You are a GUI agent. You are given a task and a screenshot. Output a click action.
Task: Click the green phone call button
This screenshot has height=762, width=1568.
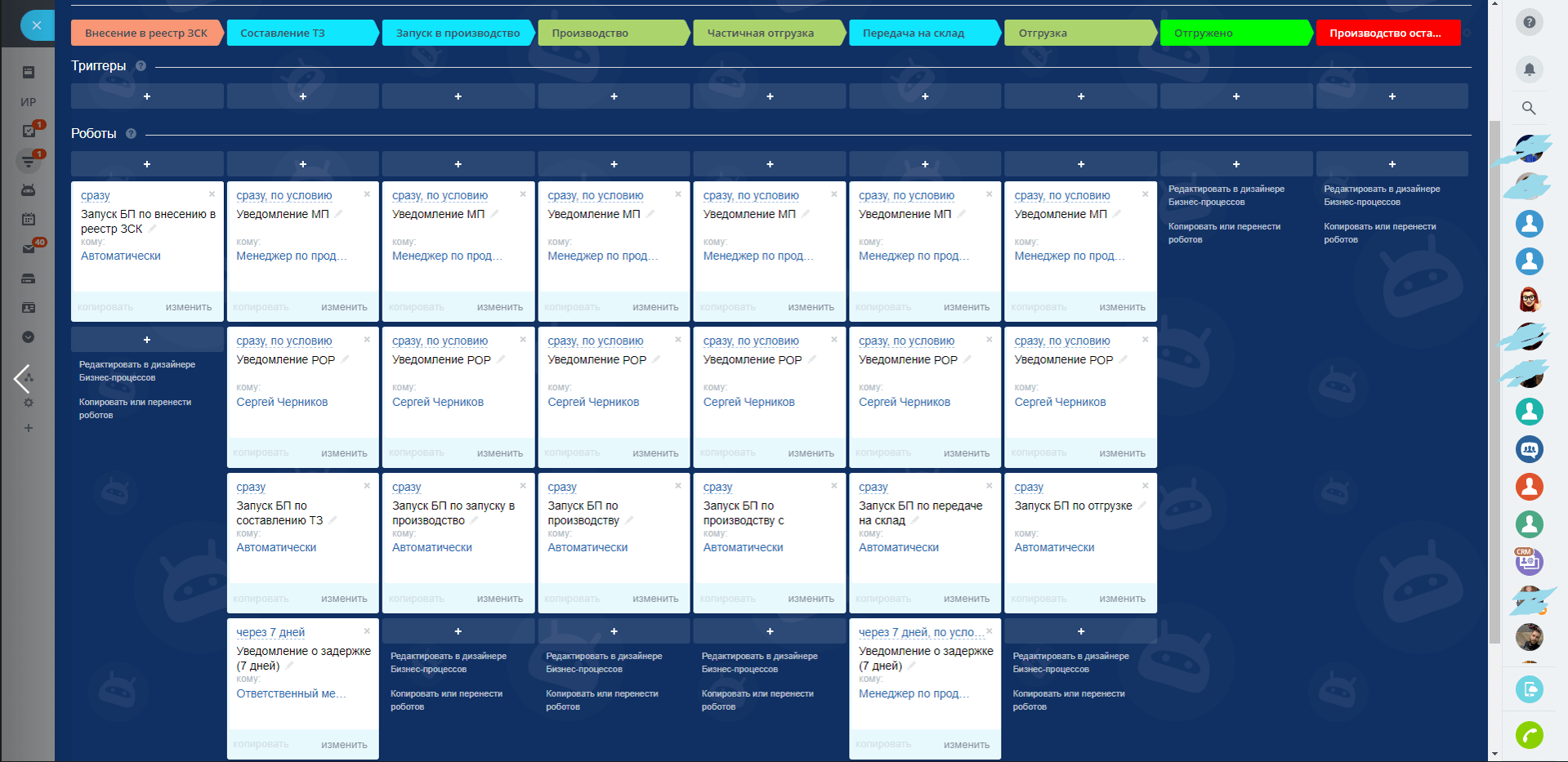point(1529,735)
